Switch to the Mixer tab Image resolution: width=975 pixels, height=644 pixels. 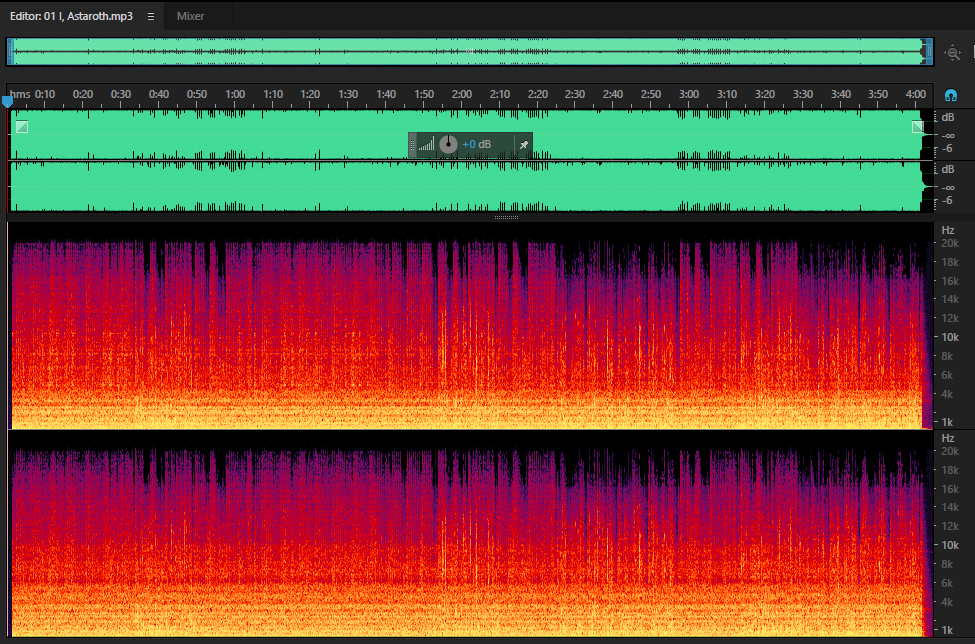pos(190,16)
